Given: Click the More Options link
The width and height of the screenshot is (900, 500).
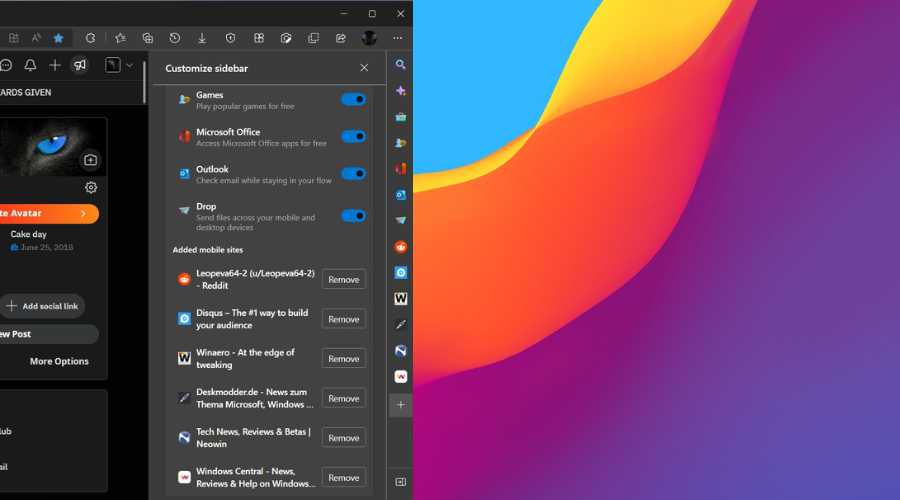Looking at the screenshot, I should click(59, 361).
